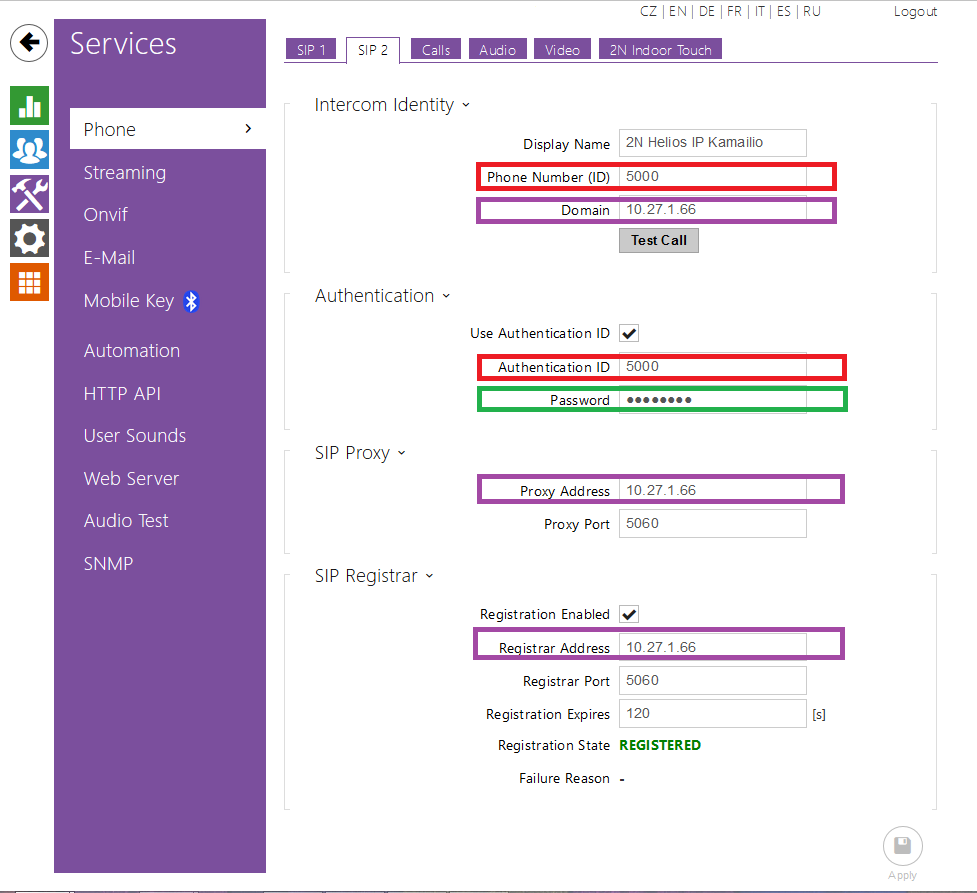Image resolution: width=977 pixels, height=893 pixels.
Task: Open the green Status chart icon
Action: [x=29, y=105]
